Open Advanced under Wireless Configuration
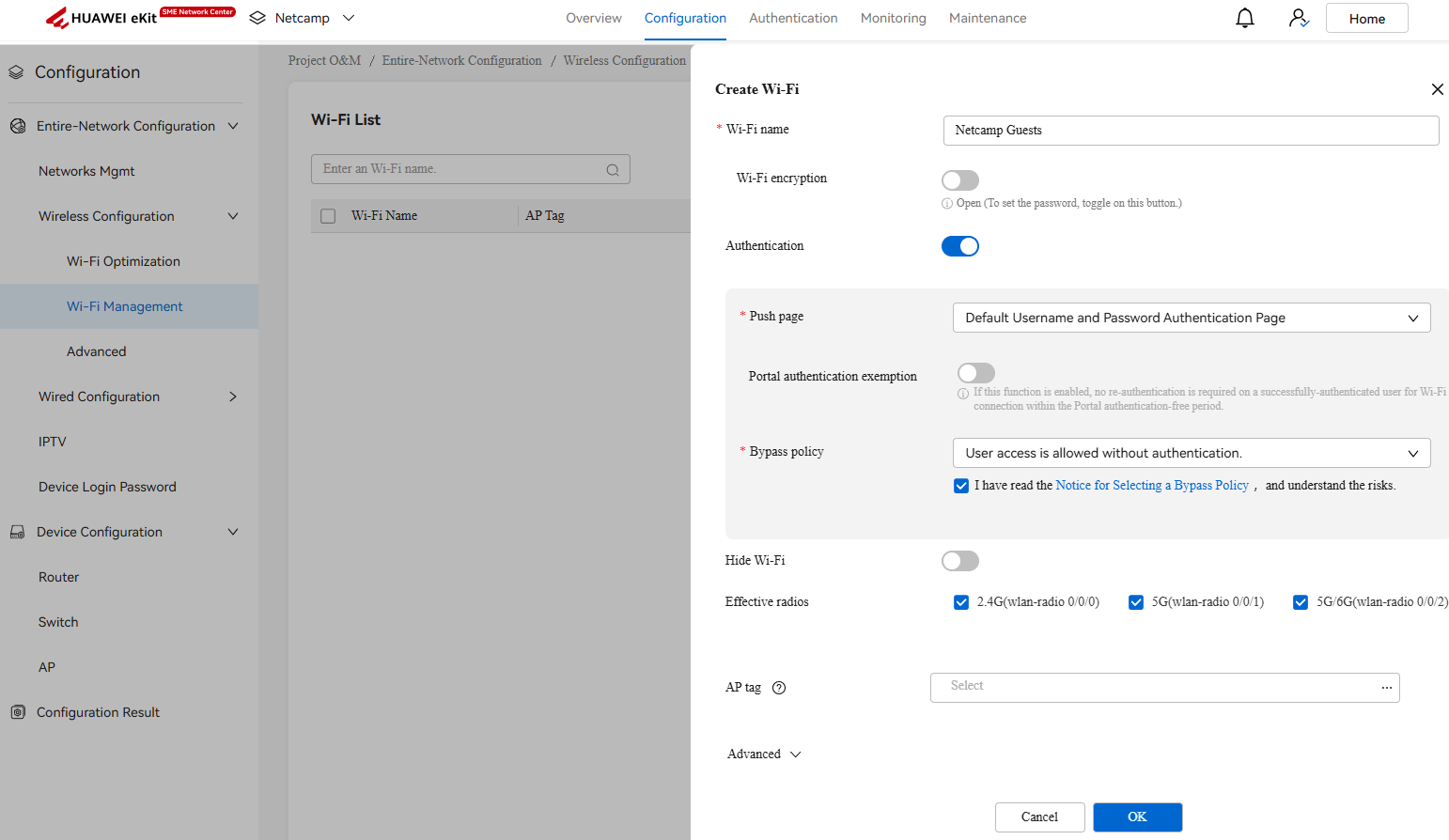 click(96, 351)
